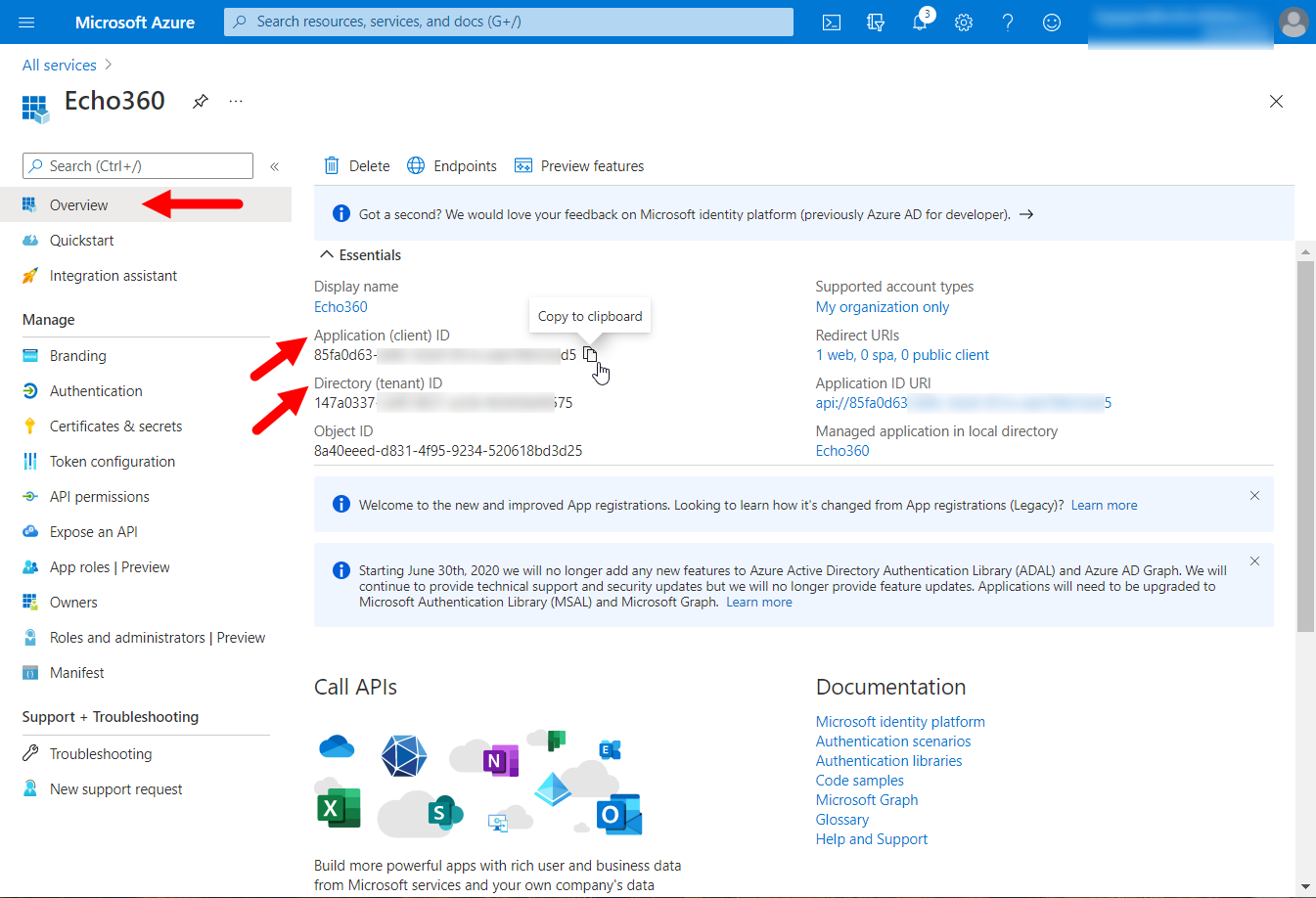Open Code samples link
The width and height of the screenshot is (1316, 898).
pos(860,781)
